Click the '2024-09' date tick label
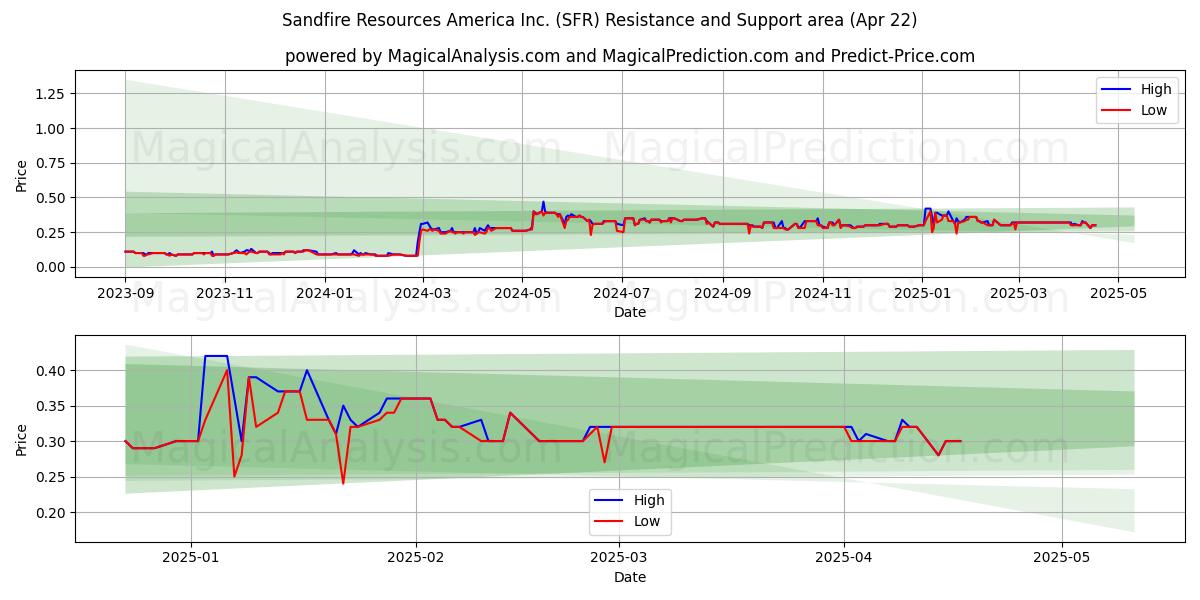 tap(723, 294)
